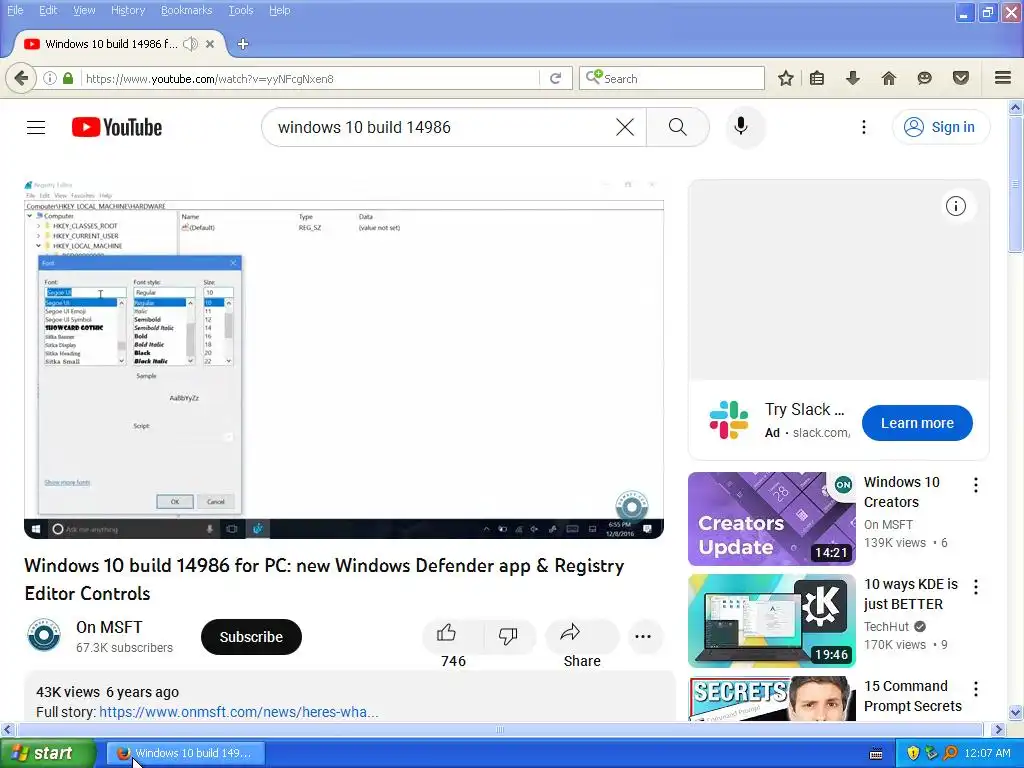
Task: Open options menu for 10 ways KDE video
Action: (x=976, y=586)
